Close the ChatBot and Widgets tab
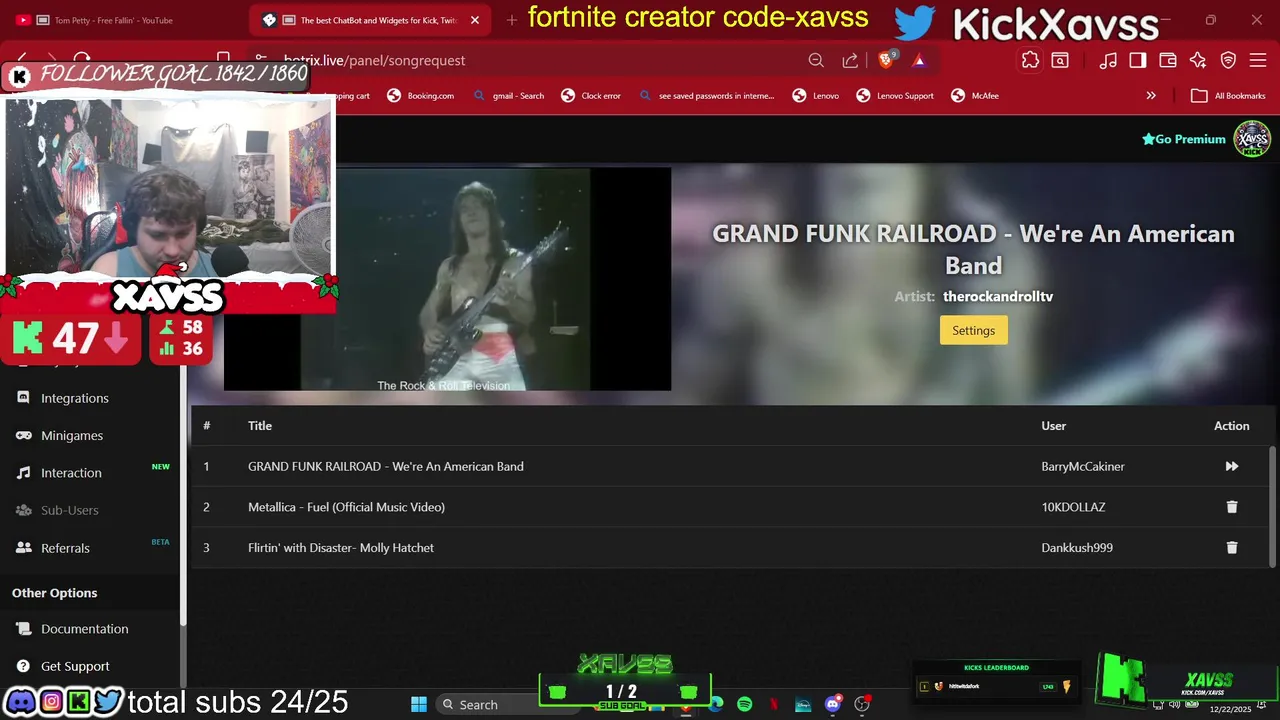Viewport: 1280px width, 720px height. pos(475,20)
